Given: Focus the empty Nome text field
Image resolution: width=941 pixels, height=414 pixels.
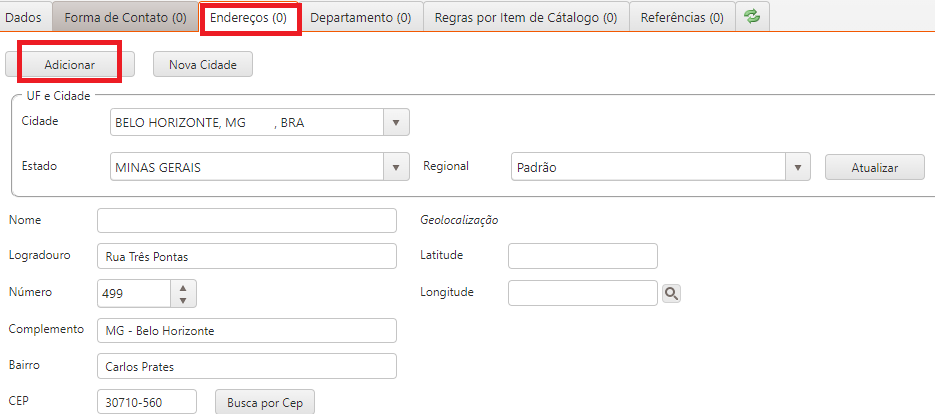Looking at the screenshot, I should [247, 220].
